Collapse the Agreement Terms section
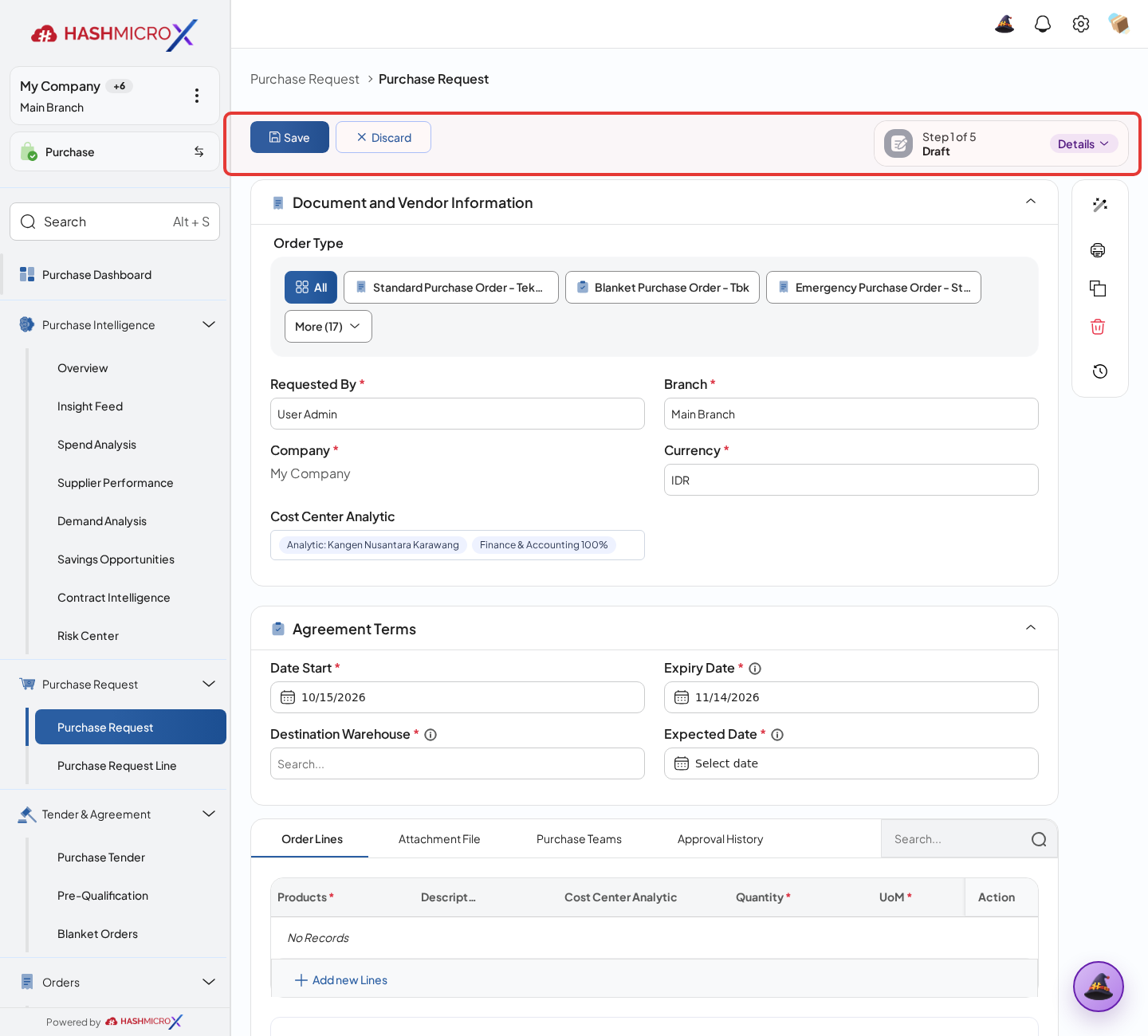This screenshot has height=1036, width=1148. 1031,628
